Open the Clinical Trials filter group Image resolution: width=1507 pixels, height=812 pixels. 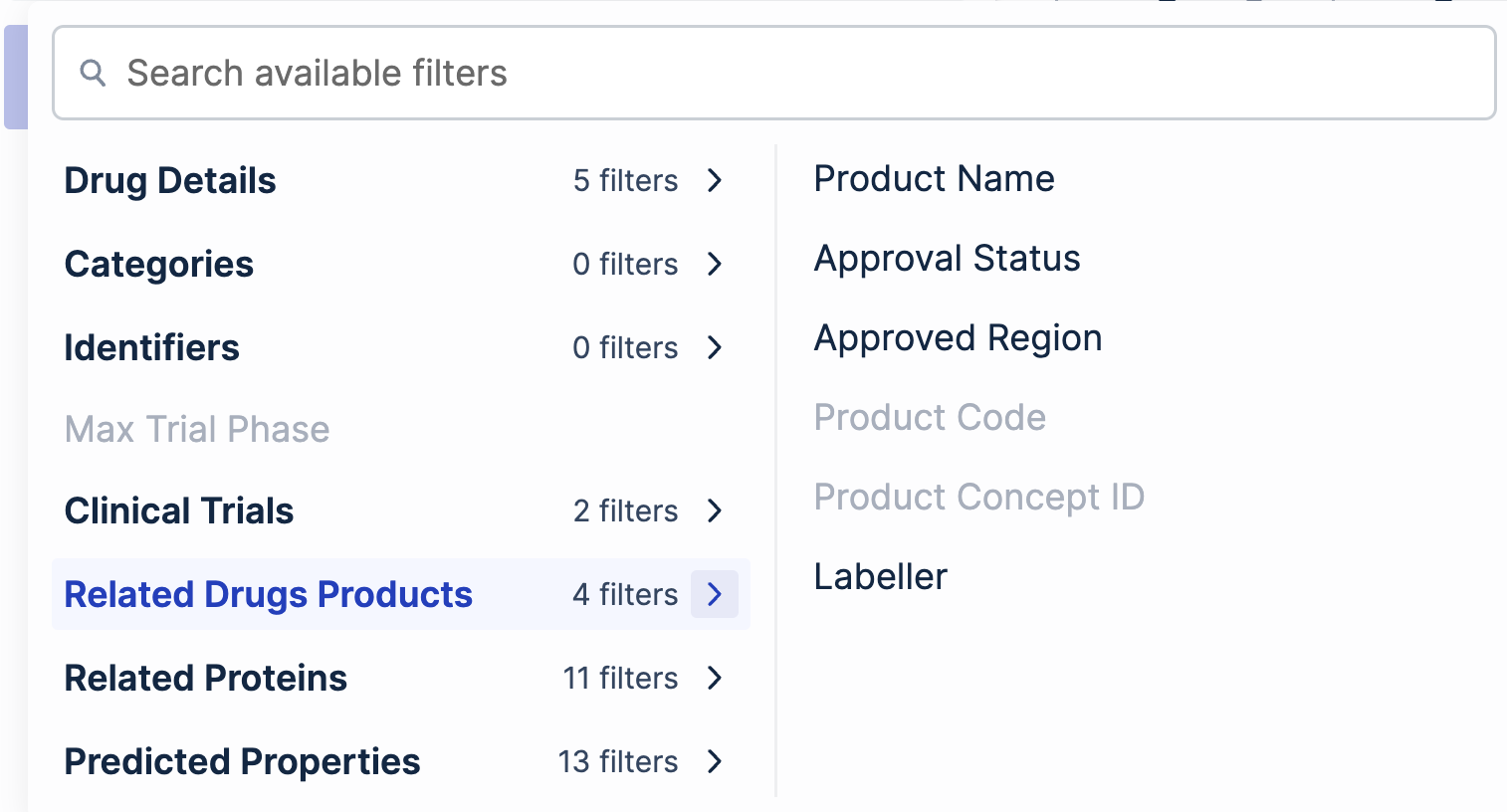coord(179,510)
